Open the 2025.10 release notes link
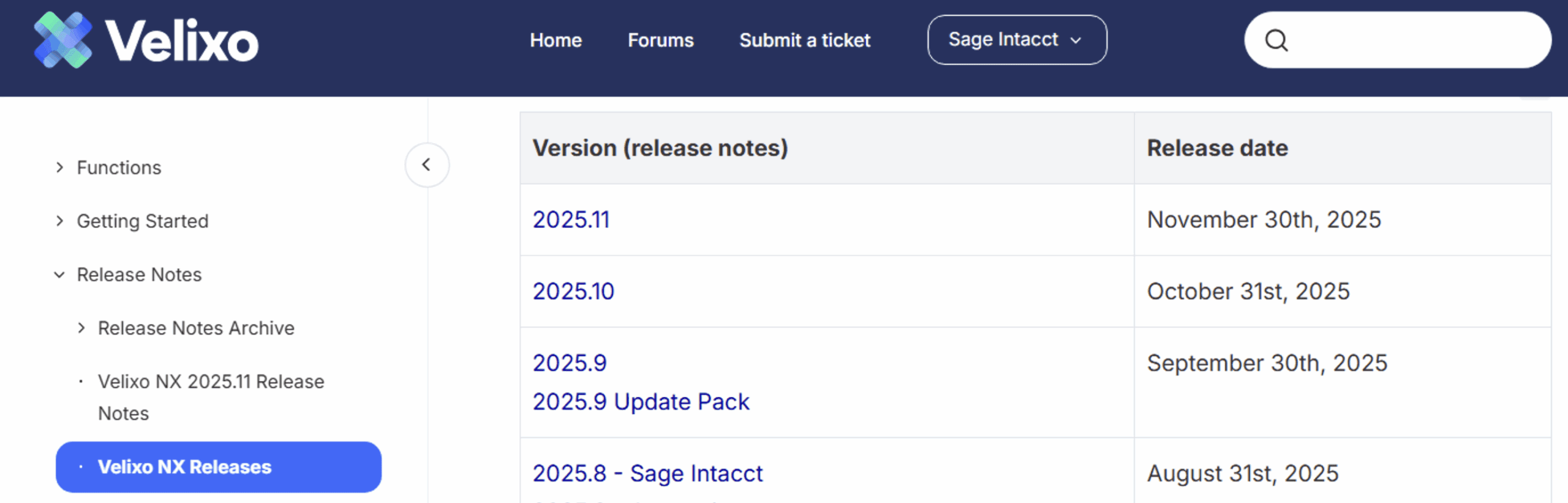Viewport: 1568px width, 503px height. pos(573,291)
